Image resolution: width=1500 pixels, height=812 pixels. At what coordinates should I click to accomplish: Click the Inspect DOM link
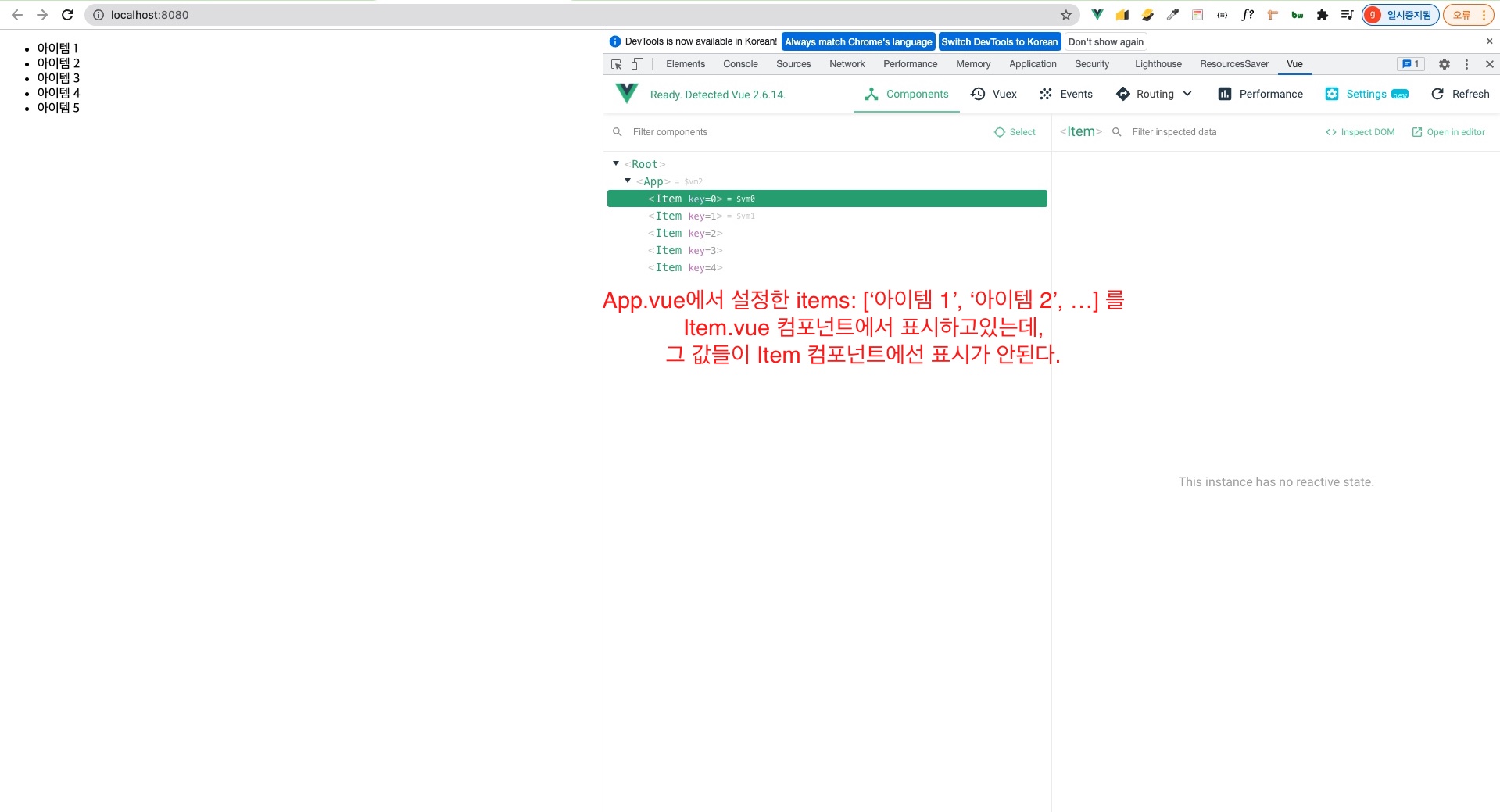pos(1360,132)
